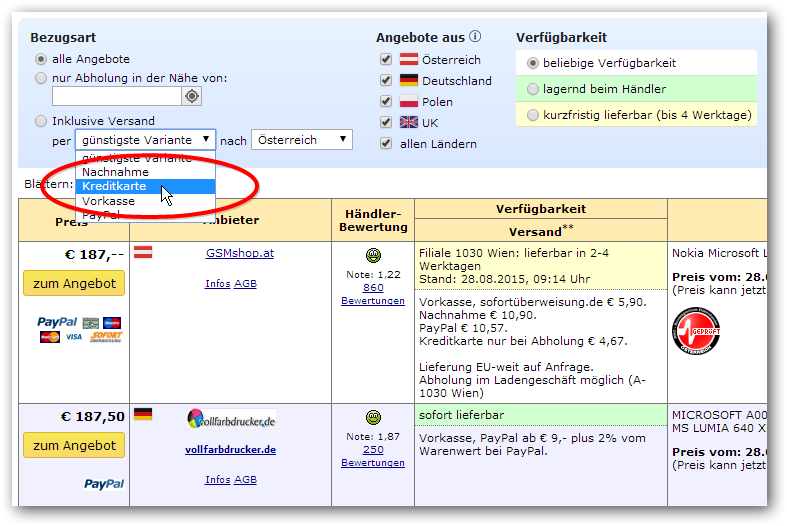Select the Inklusive Versand radio button
Image resolution: width=787 pixels, height=526 pixels.
point(41,121)
